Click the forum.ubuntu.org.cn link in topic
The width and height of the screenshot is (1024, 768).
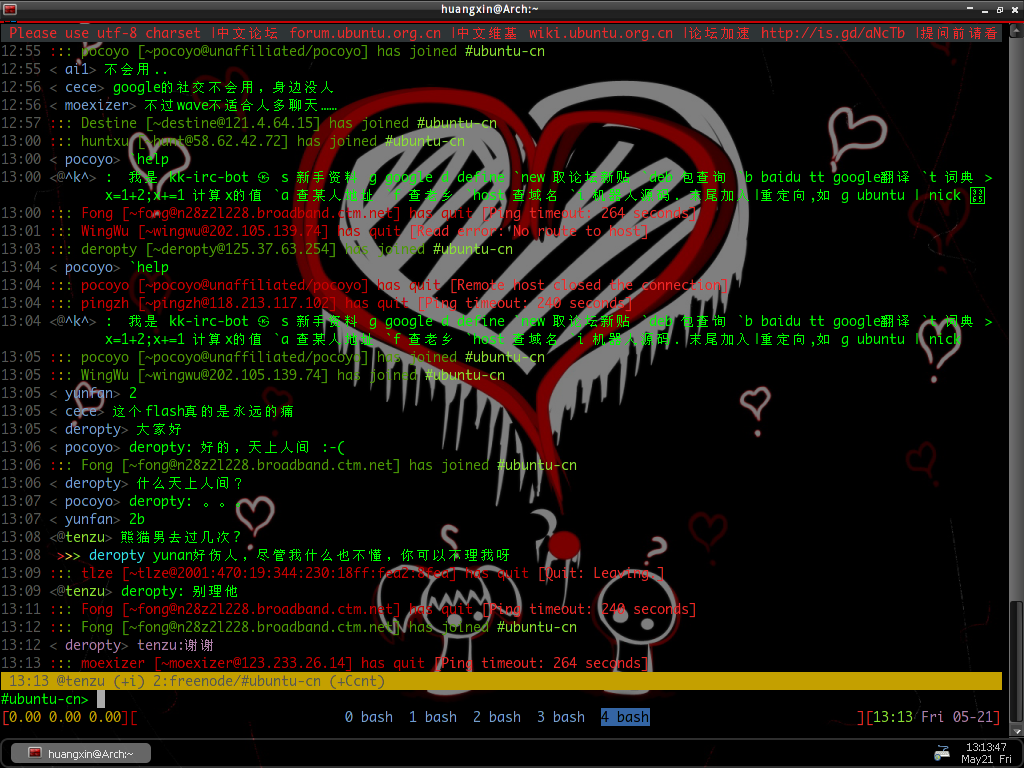(x=365, y=33)
